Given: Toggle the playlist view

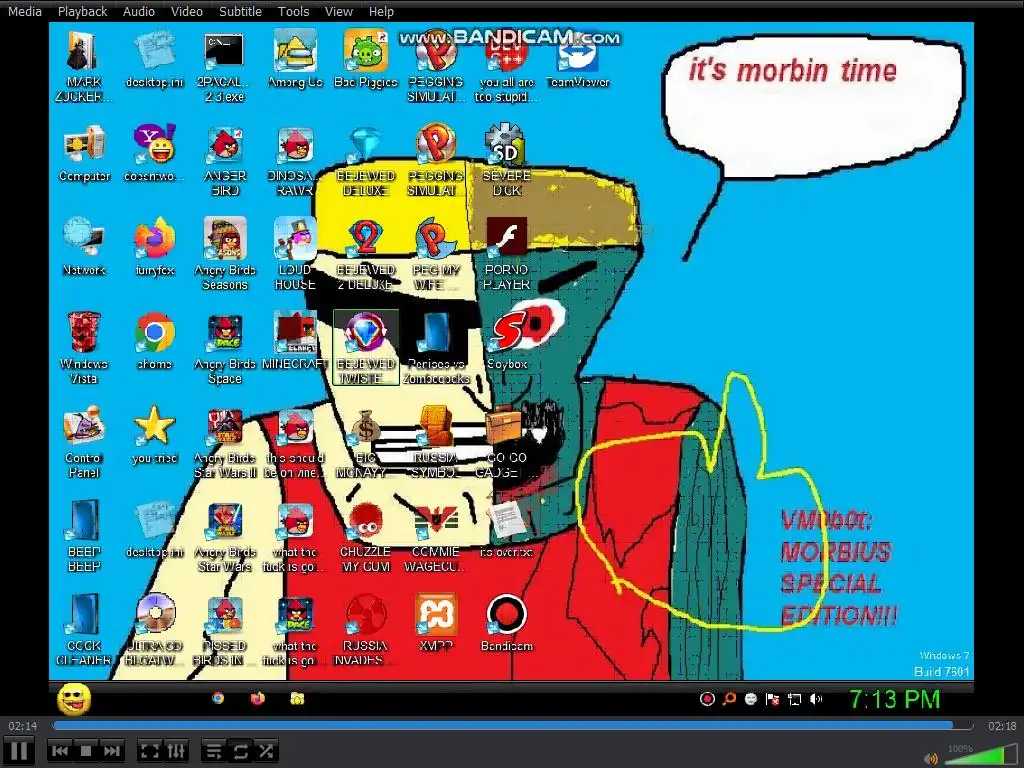Looking at the screenshot, I should (x=214, y=751).
